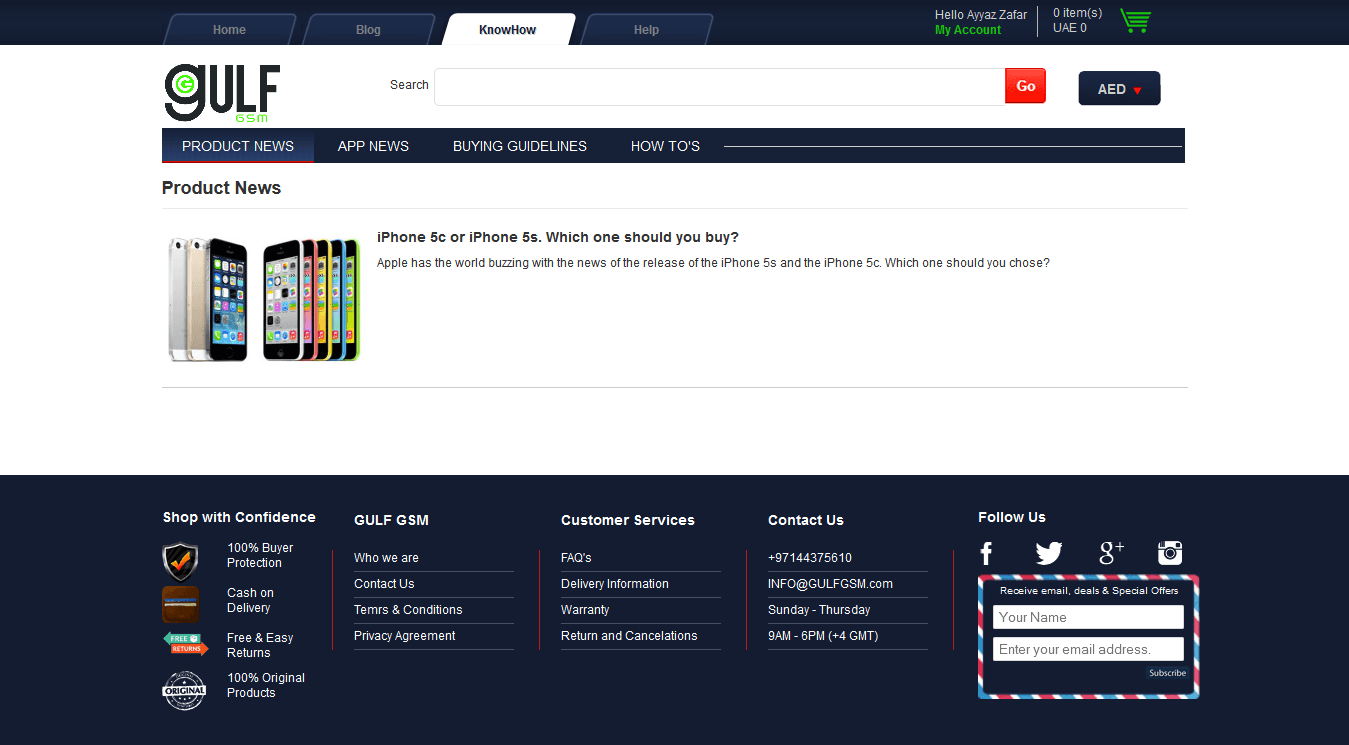Screen dimensions: 1349x745
Task: Open the Temrs & Conditions link
Action: click(x=408, y=610)
